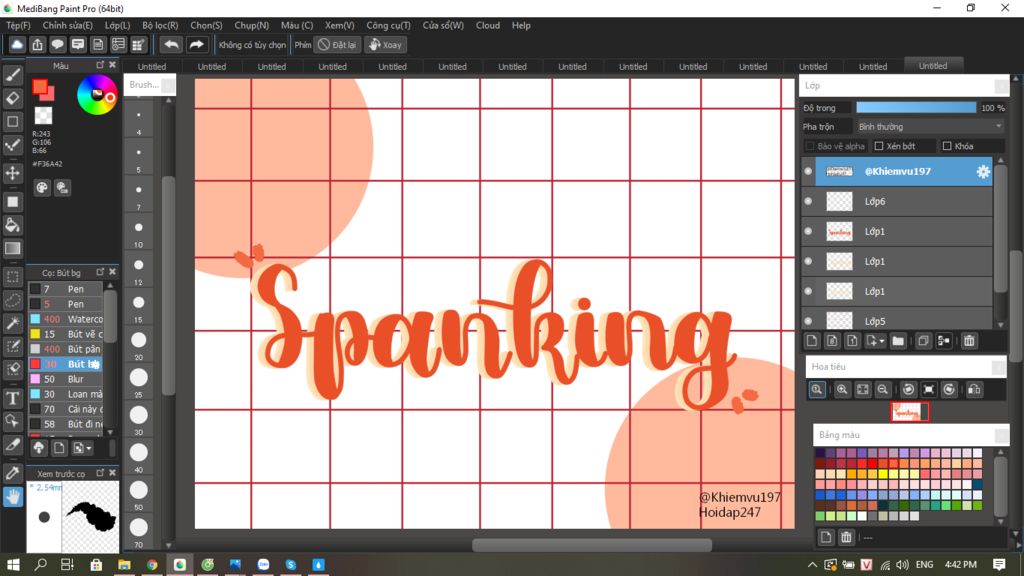This screenshot has height=576, width=1024.
Task: Open the Pha trộn blending mode dropdown
Action: [x=930, y=127]
